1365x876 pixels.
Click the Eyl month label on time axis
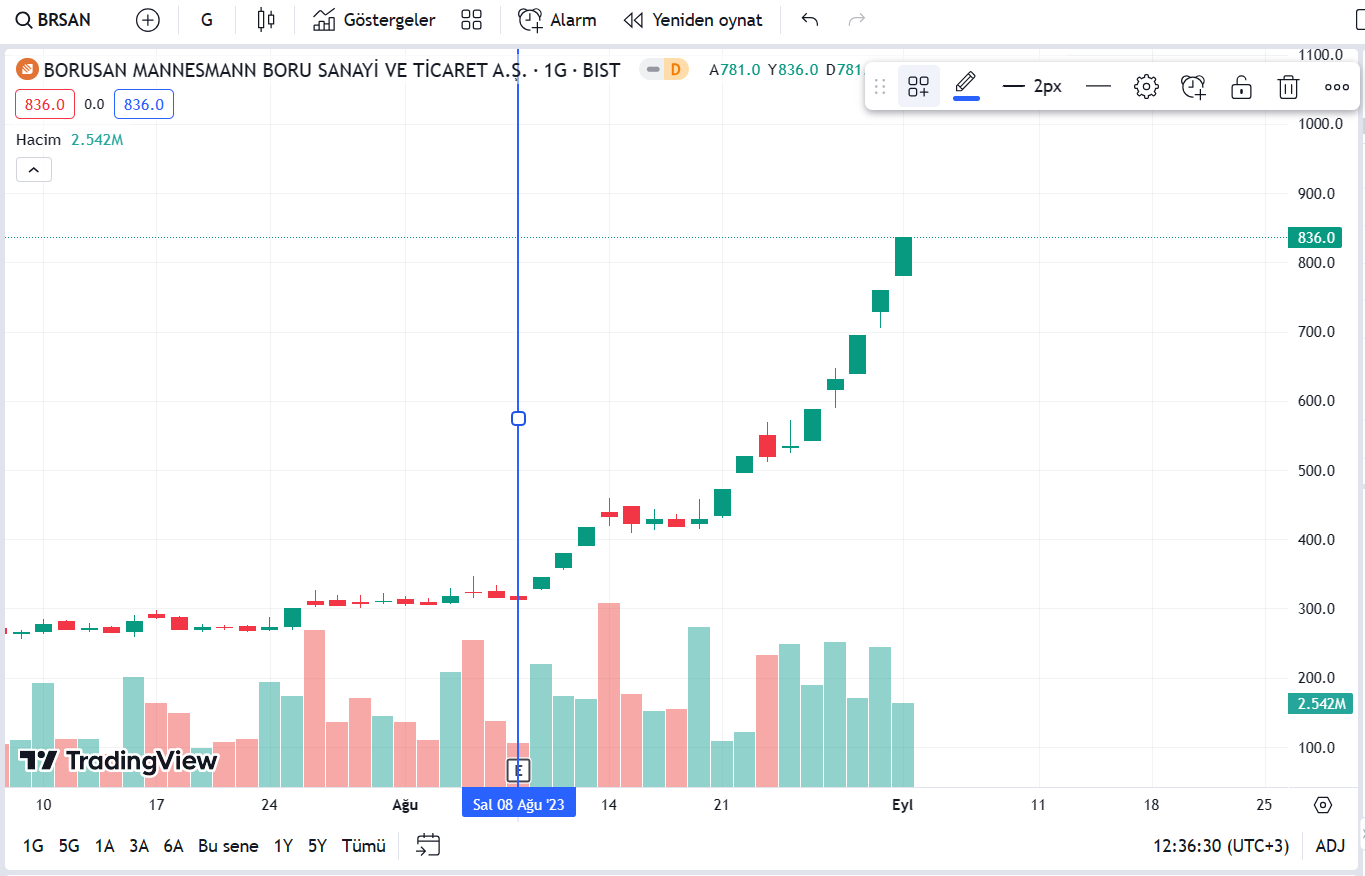pos(903,805)
